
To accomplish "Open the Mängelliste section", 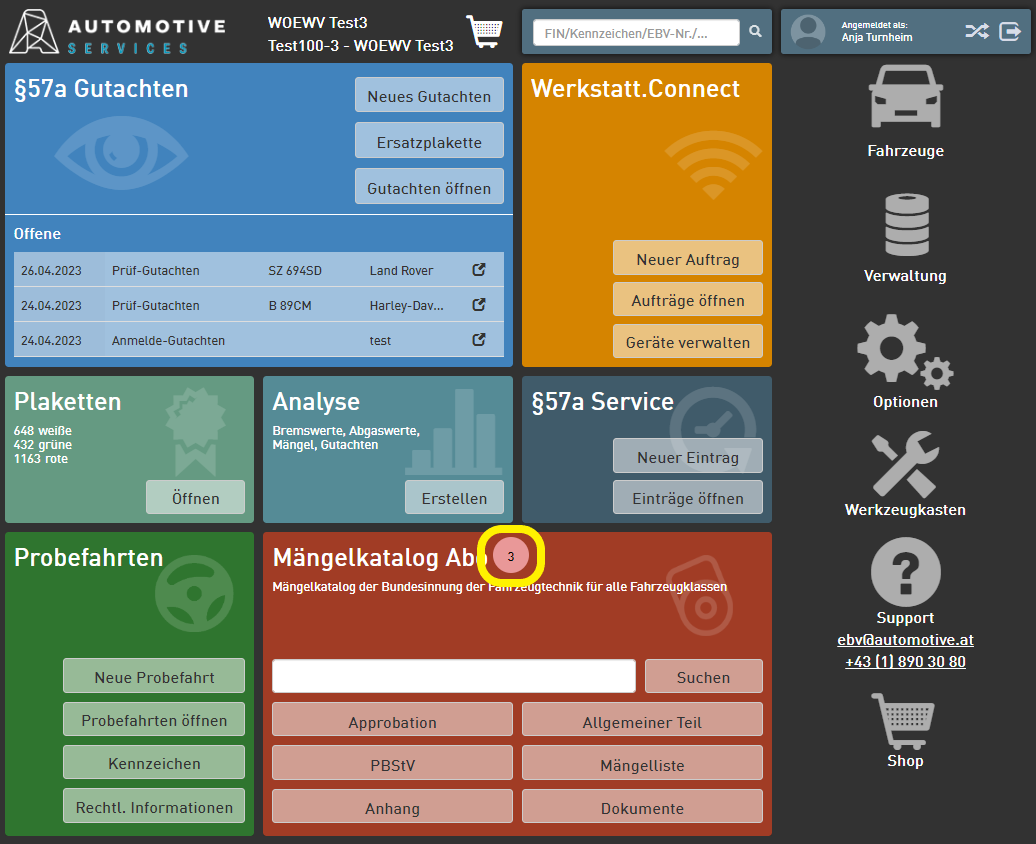I will [642, 765].
